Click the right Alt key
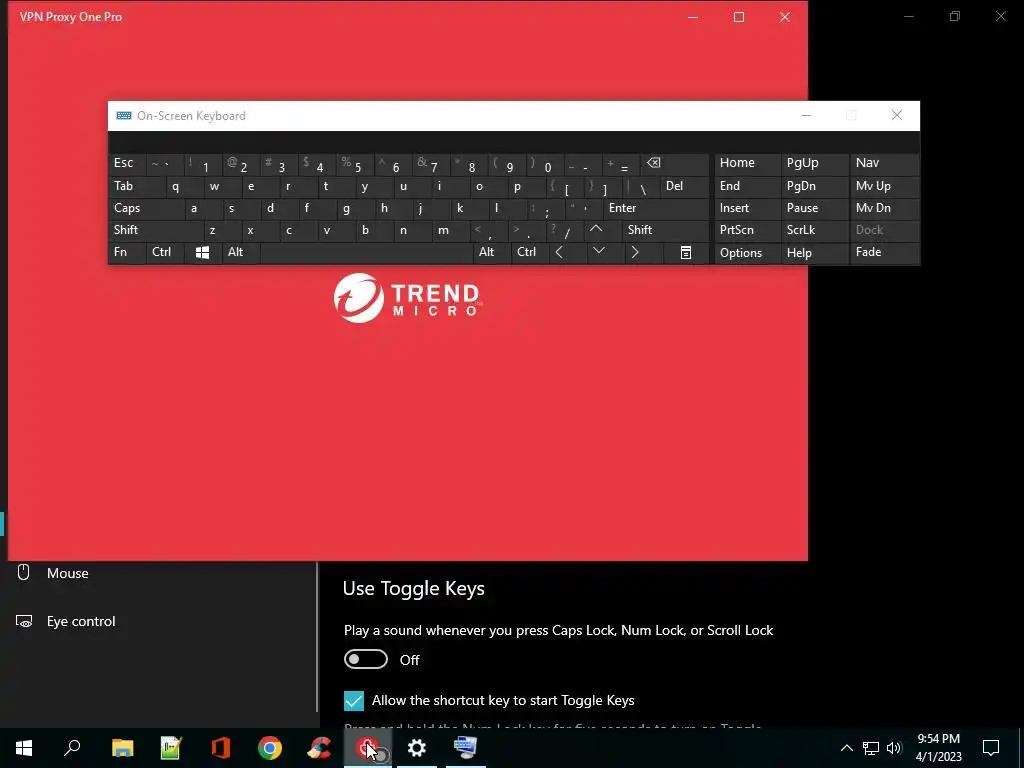This screenshot has height=768, width=1024. [491, 253]
